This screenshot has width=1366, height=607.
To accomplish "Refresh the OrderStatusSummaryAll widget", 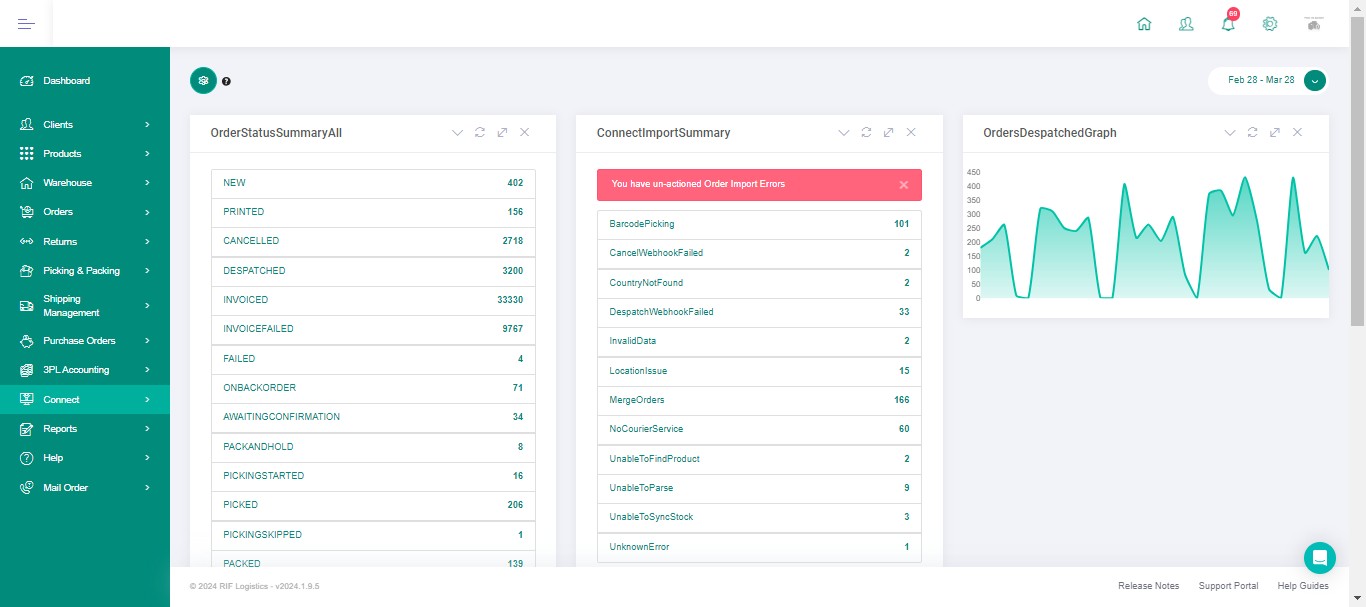I will 480,132.
